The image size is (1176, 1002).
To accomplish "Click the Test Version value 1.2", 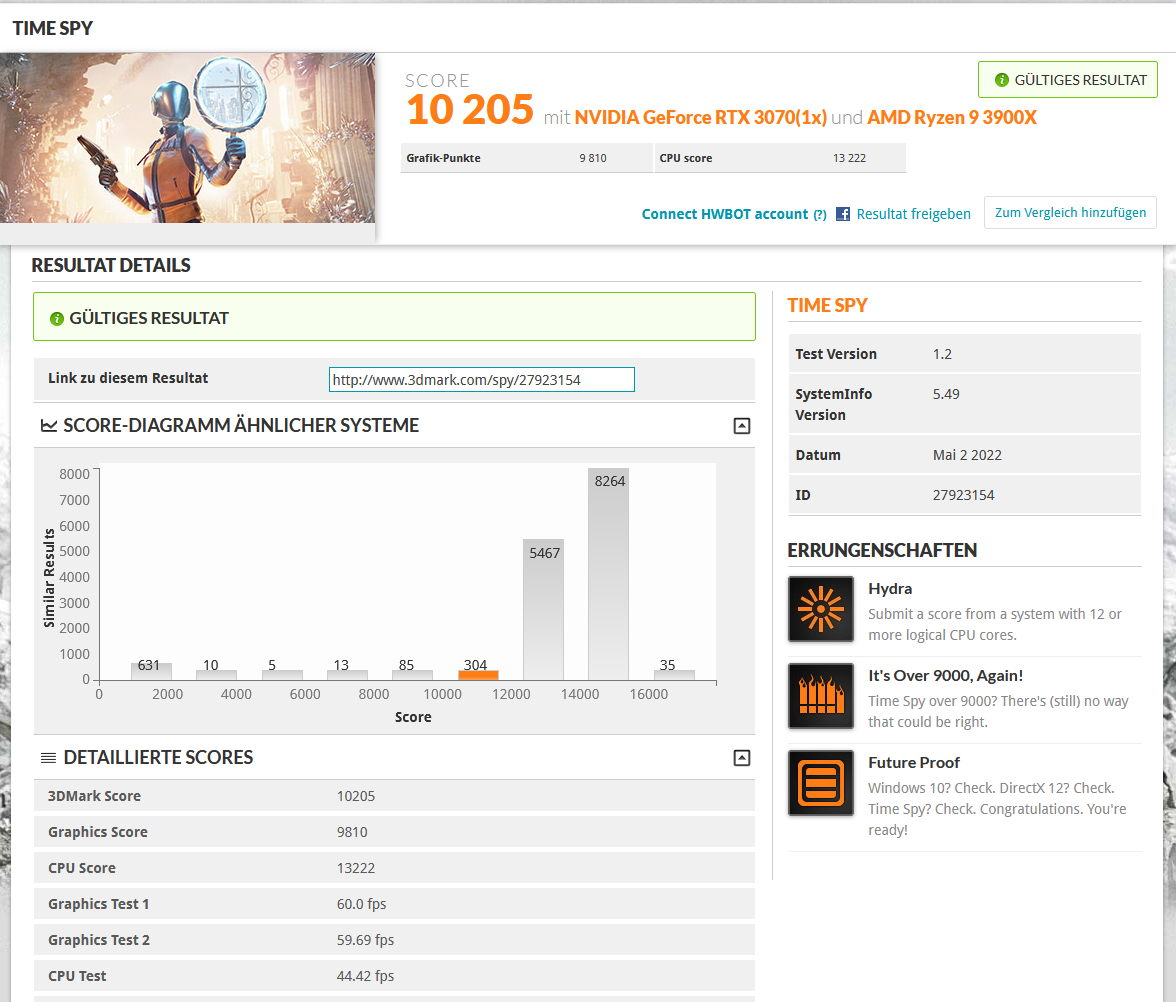I will coord(942,354).
